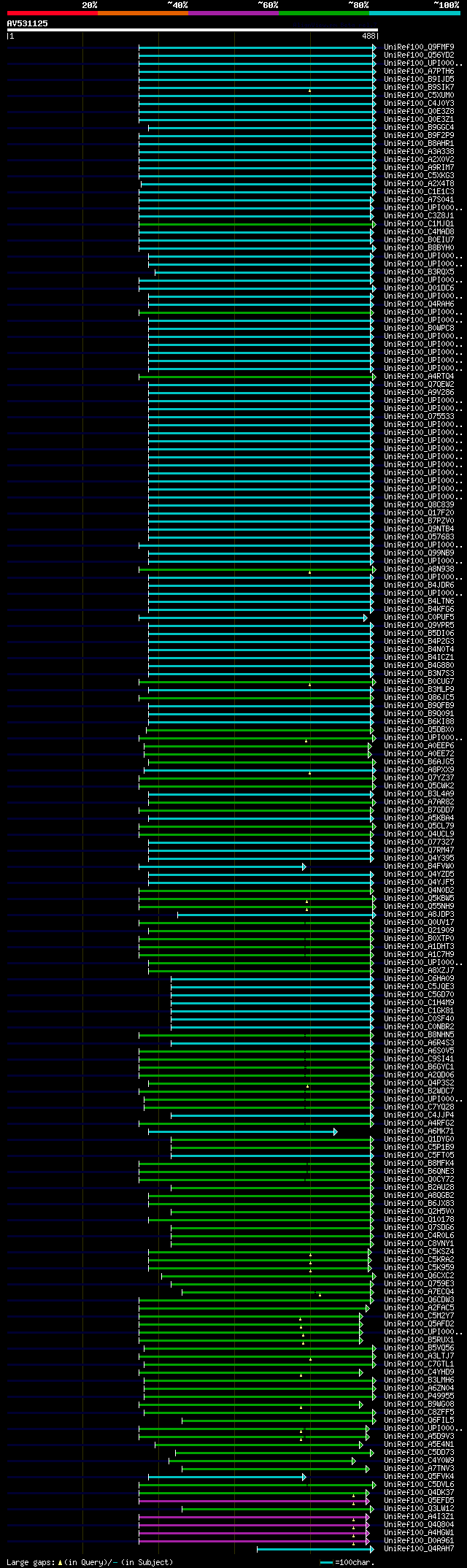Select hit UniRef100_P49955
The width and height of the screenshot is (467, 1568).
pos(419,1396)
